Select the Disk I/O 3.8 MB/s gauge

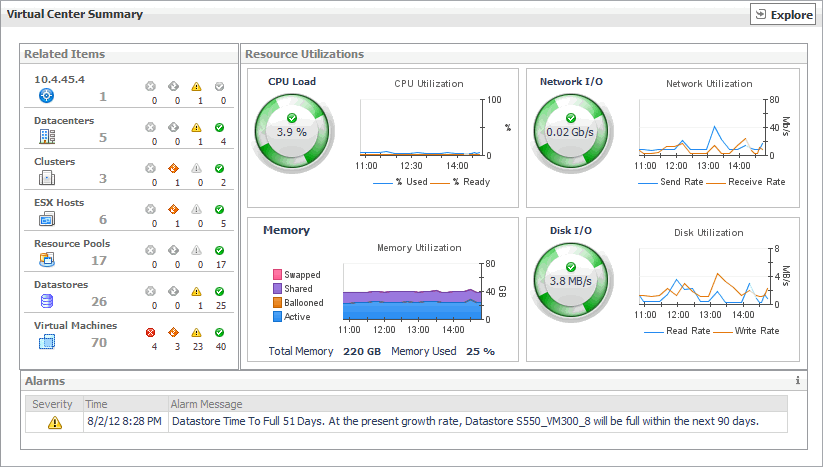[570, 281]
